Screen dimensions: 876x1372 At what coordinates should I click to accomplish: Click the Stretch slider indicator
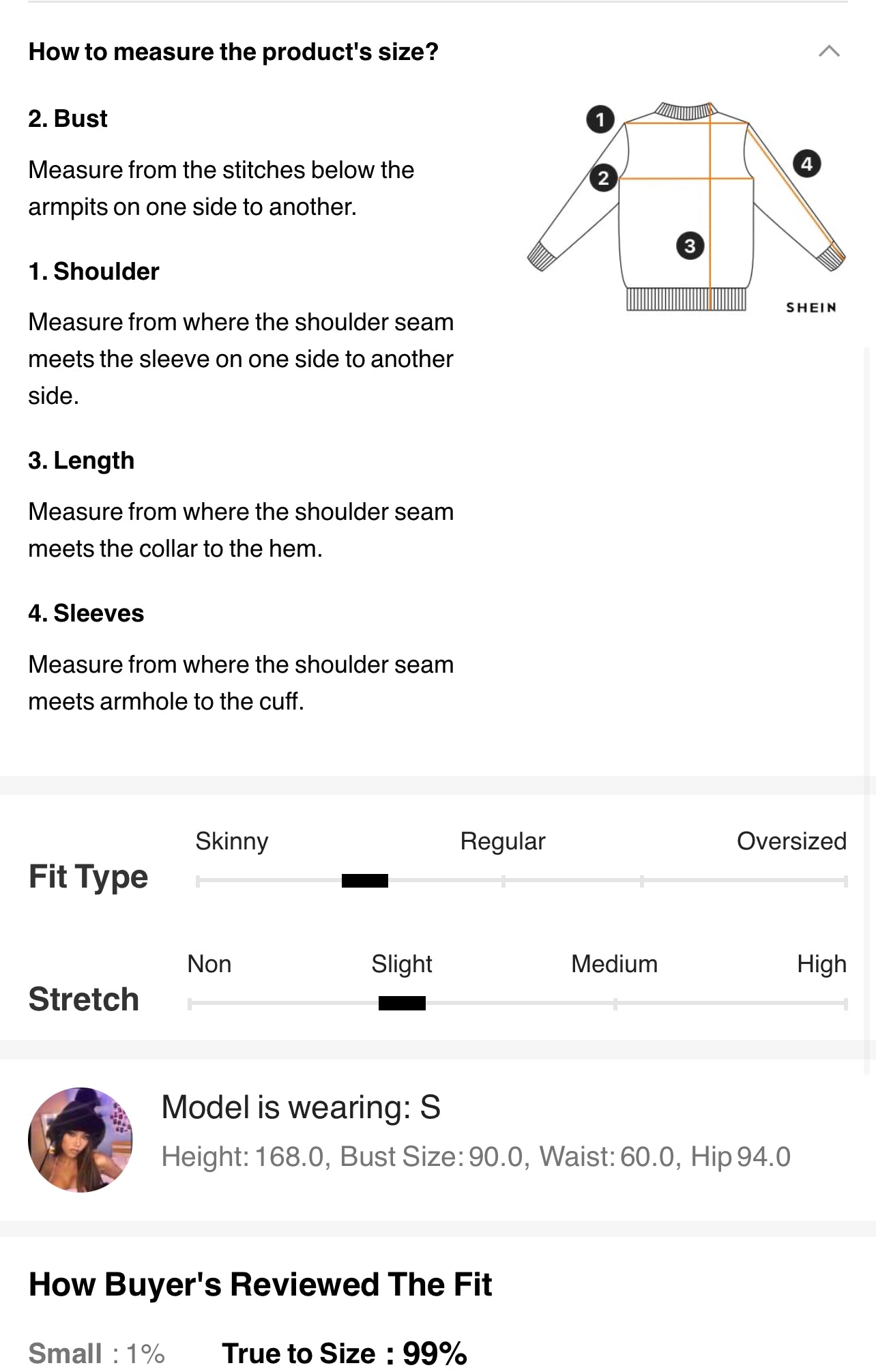click(402, 1003)
